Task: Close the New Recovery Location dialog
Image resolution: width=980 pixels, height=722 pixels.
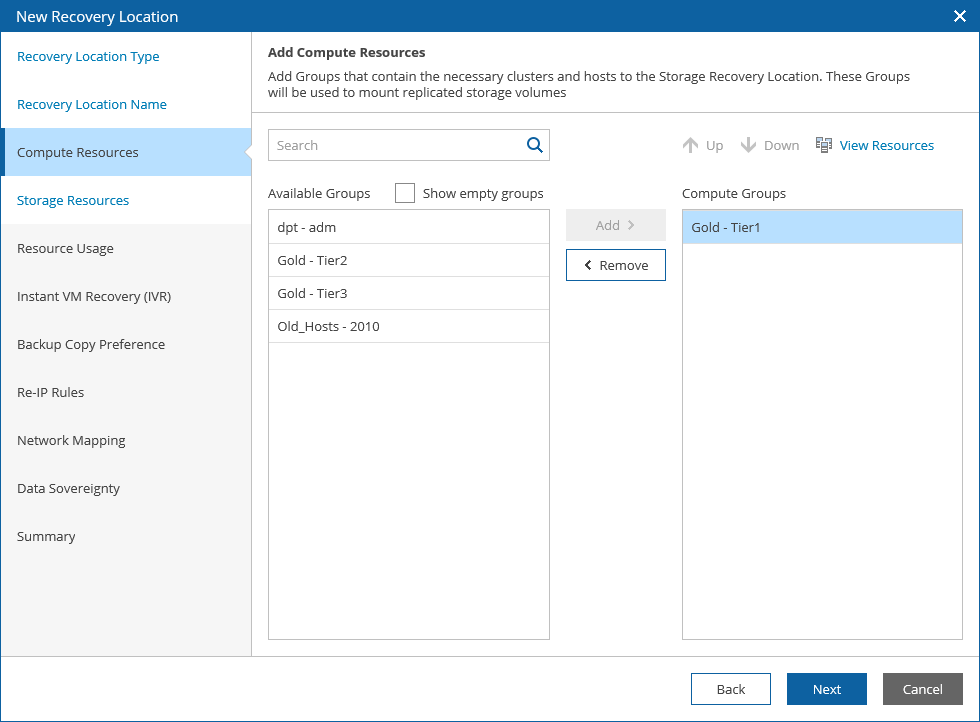Action: pyautogui.click(x=960, y=16)
